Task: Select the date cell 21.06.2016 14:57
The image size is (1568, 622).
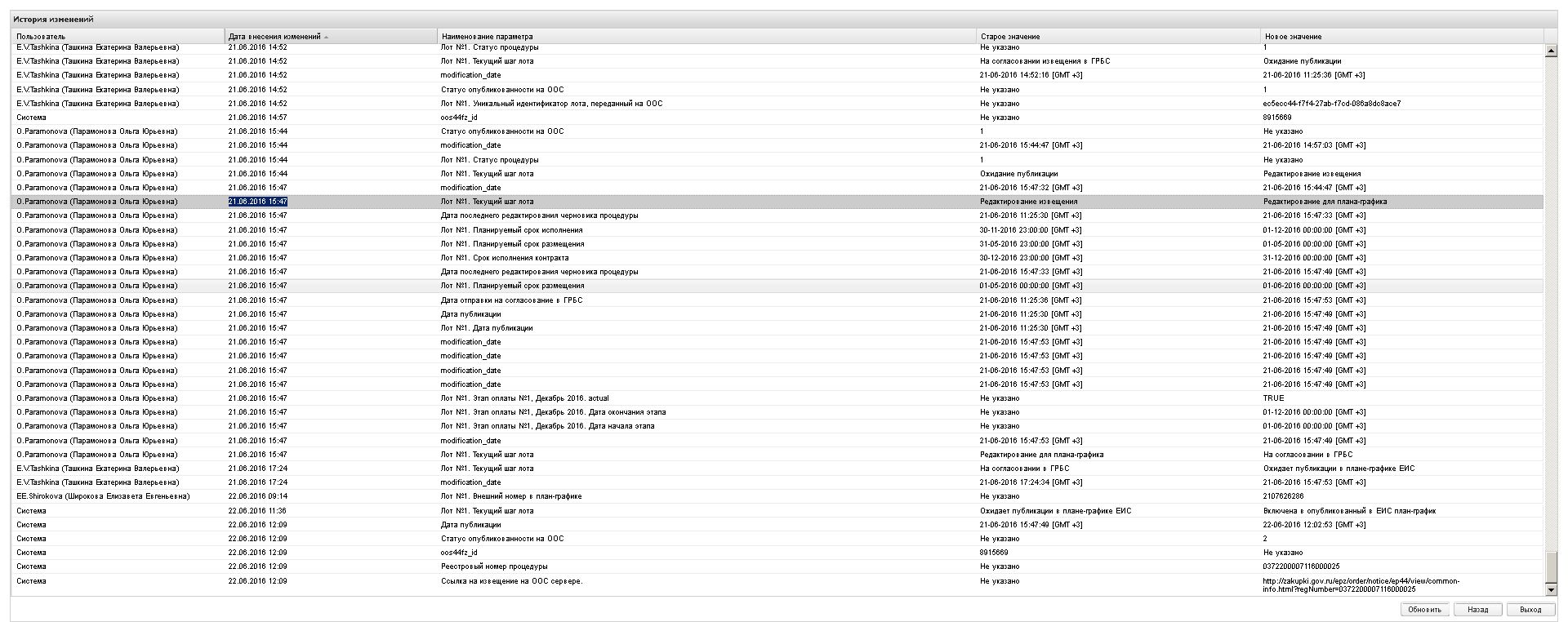Action: 258,118
